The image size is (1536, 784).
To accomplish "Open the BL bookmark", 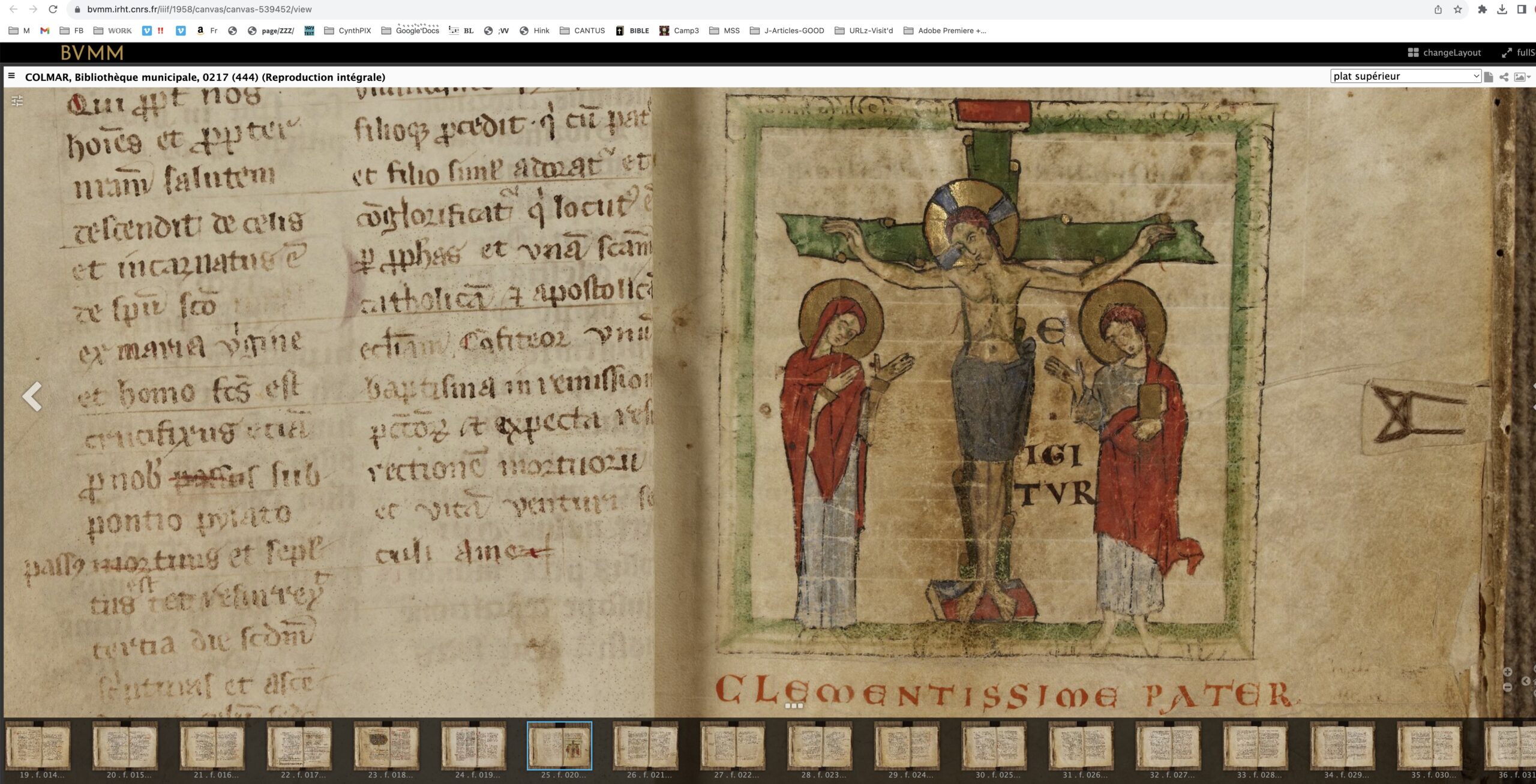I will (461, 31).
